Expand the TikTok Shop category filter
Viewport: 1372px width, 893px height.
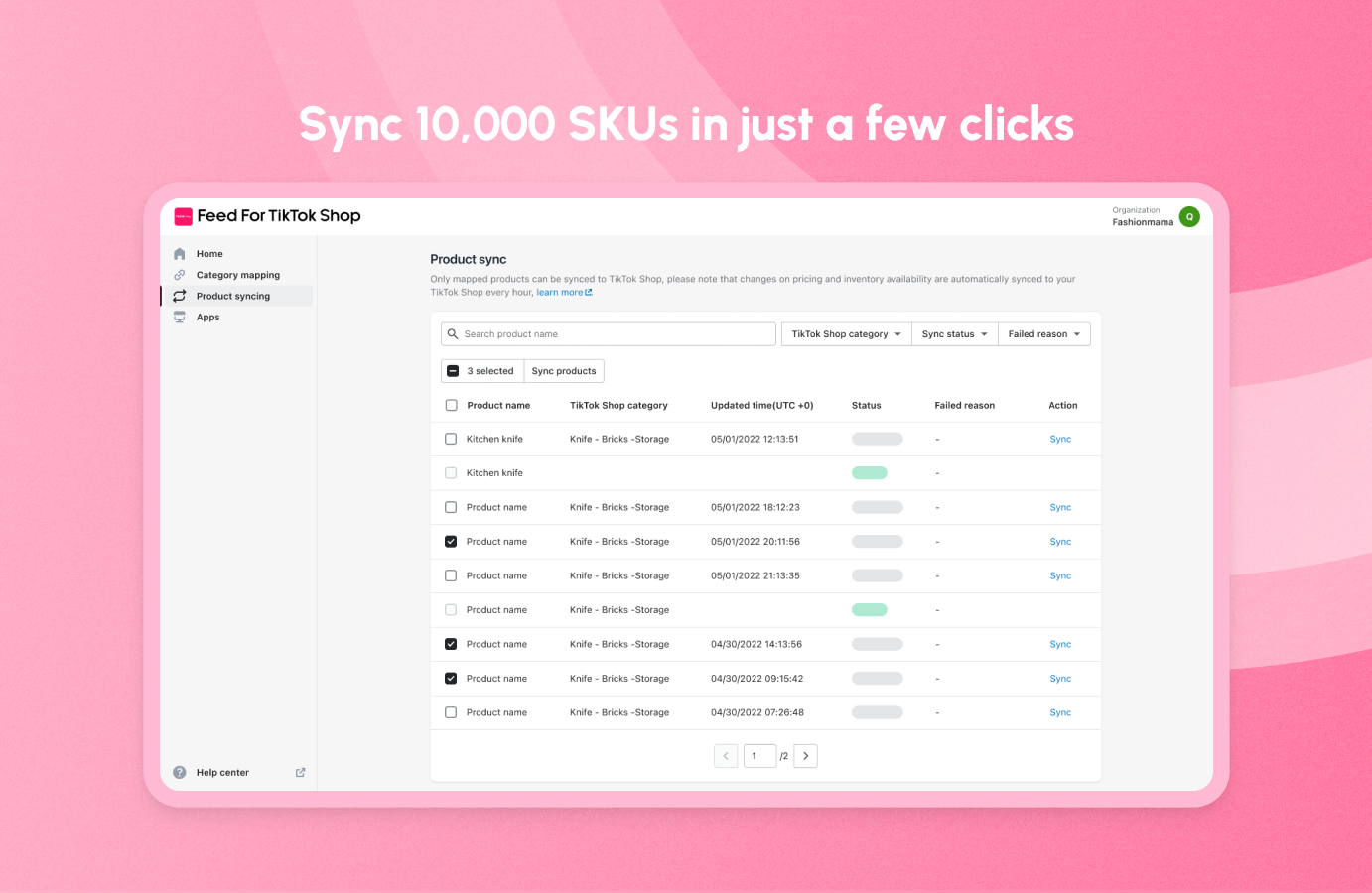pos(847,334)
